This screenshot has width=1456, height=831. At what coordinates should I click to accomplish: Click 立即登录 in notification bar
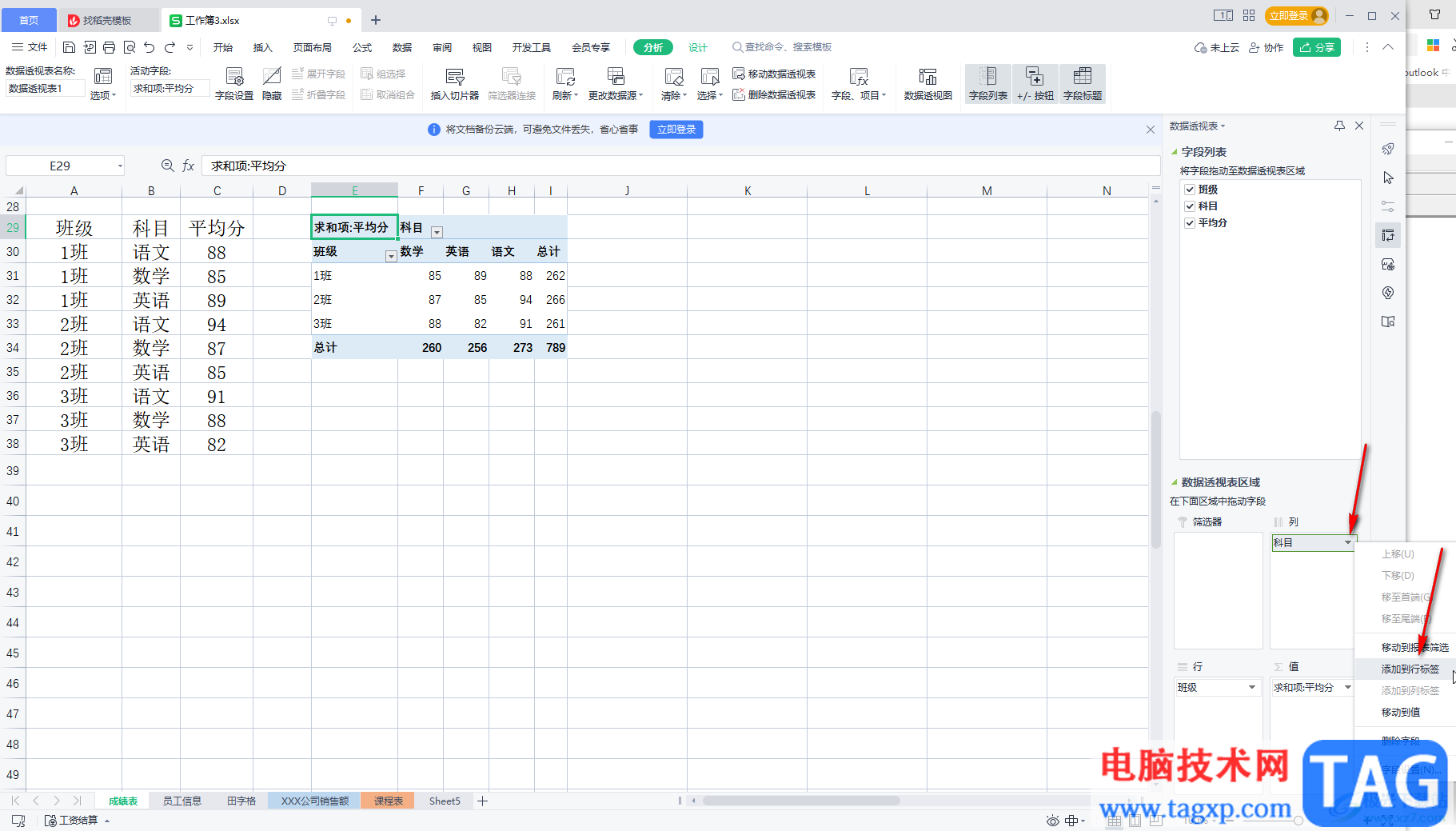click(676, 130)
